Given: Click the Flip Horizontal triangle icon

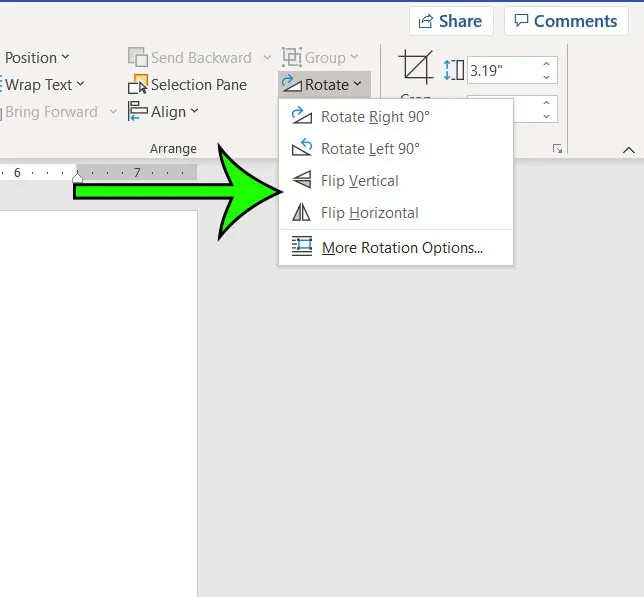Looking at the screenshot, I should coord(301,213).
